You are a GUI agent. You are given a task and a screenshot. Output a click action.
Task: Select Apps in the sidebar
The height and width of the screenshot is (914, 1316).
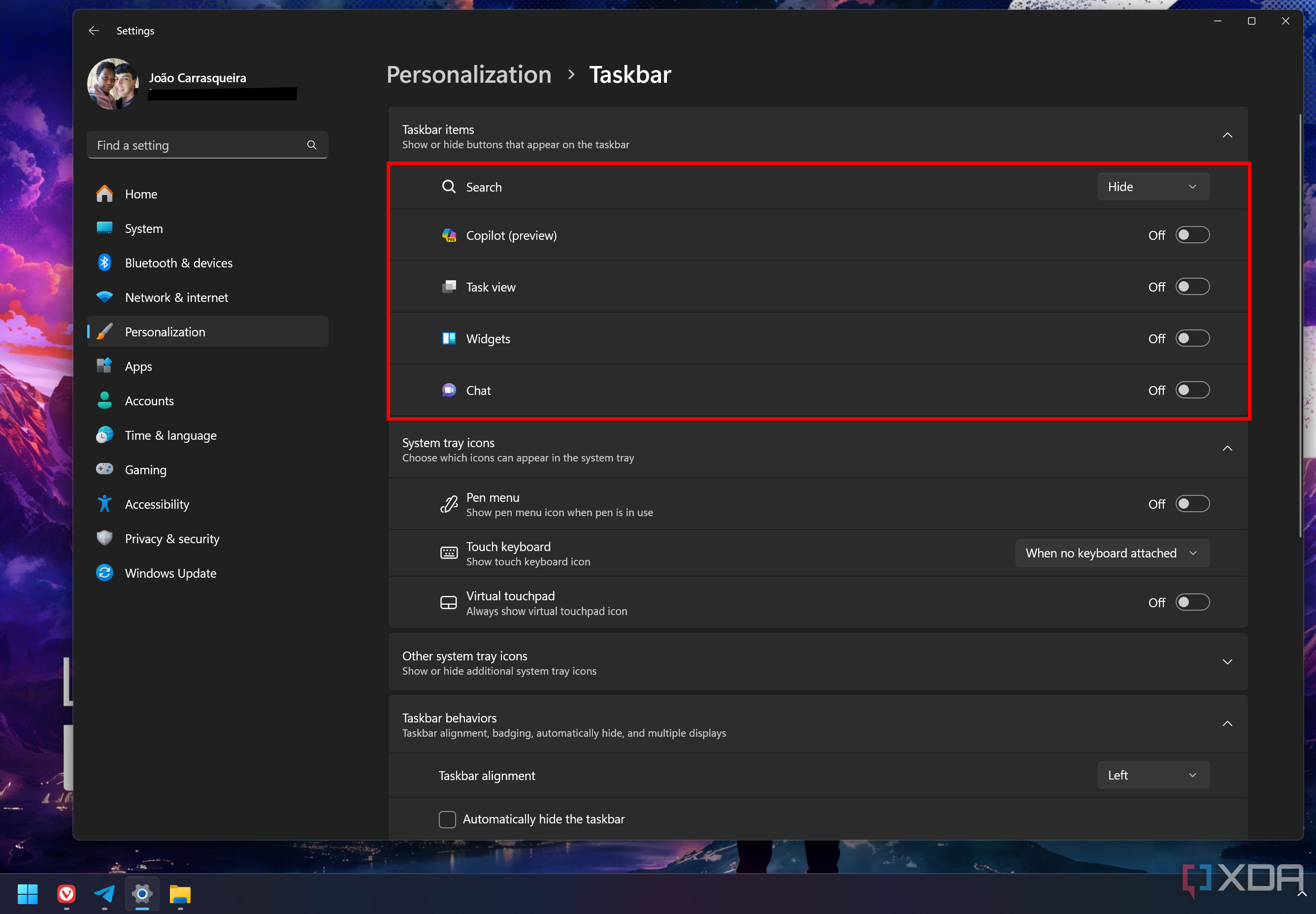click(207, 365)
